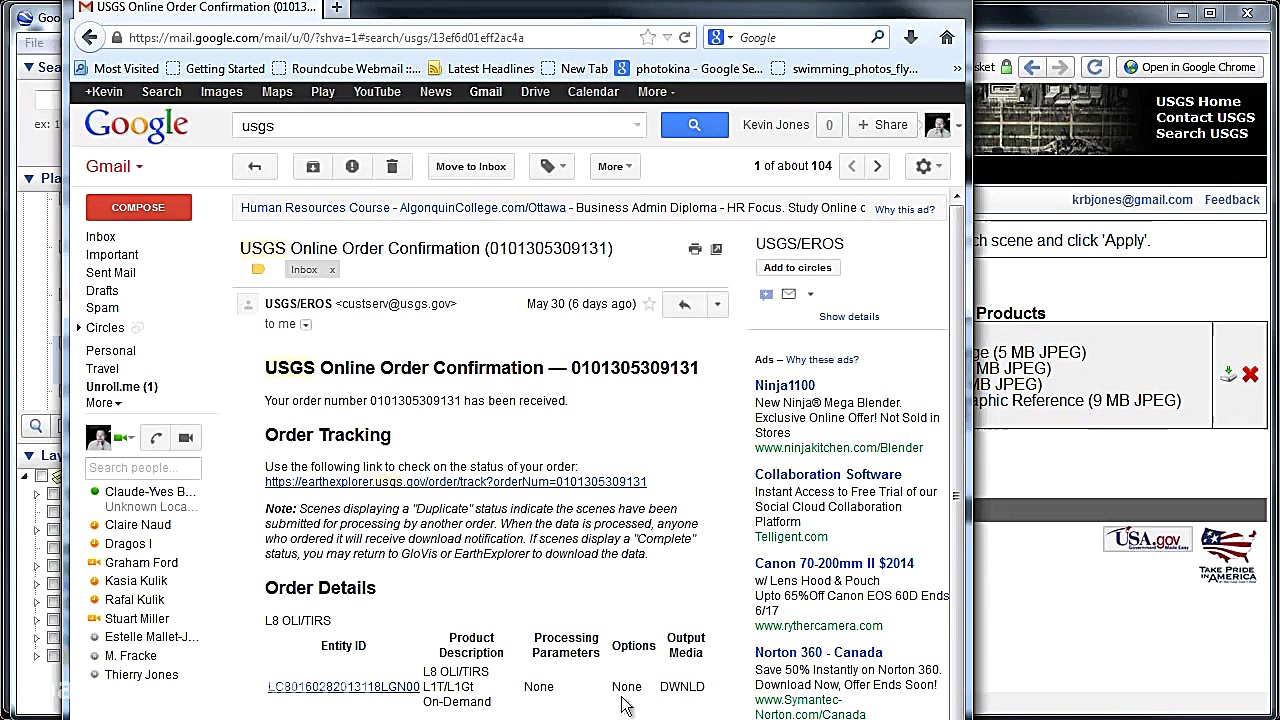
Task: Open Drive in the Google bar
Action: click(x=535, y=92)
